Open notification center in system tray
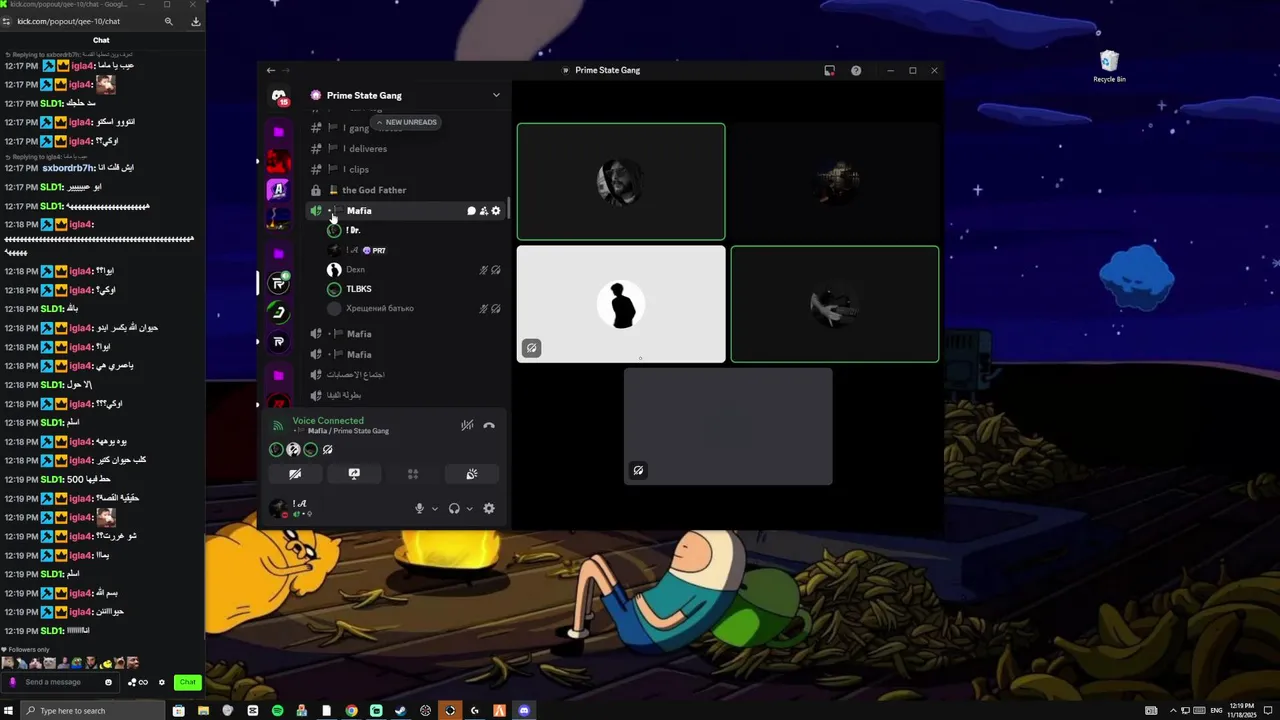1280x720 pixels. point(1269,711)
